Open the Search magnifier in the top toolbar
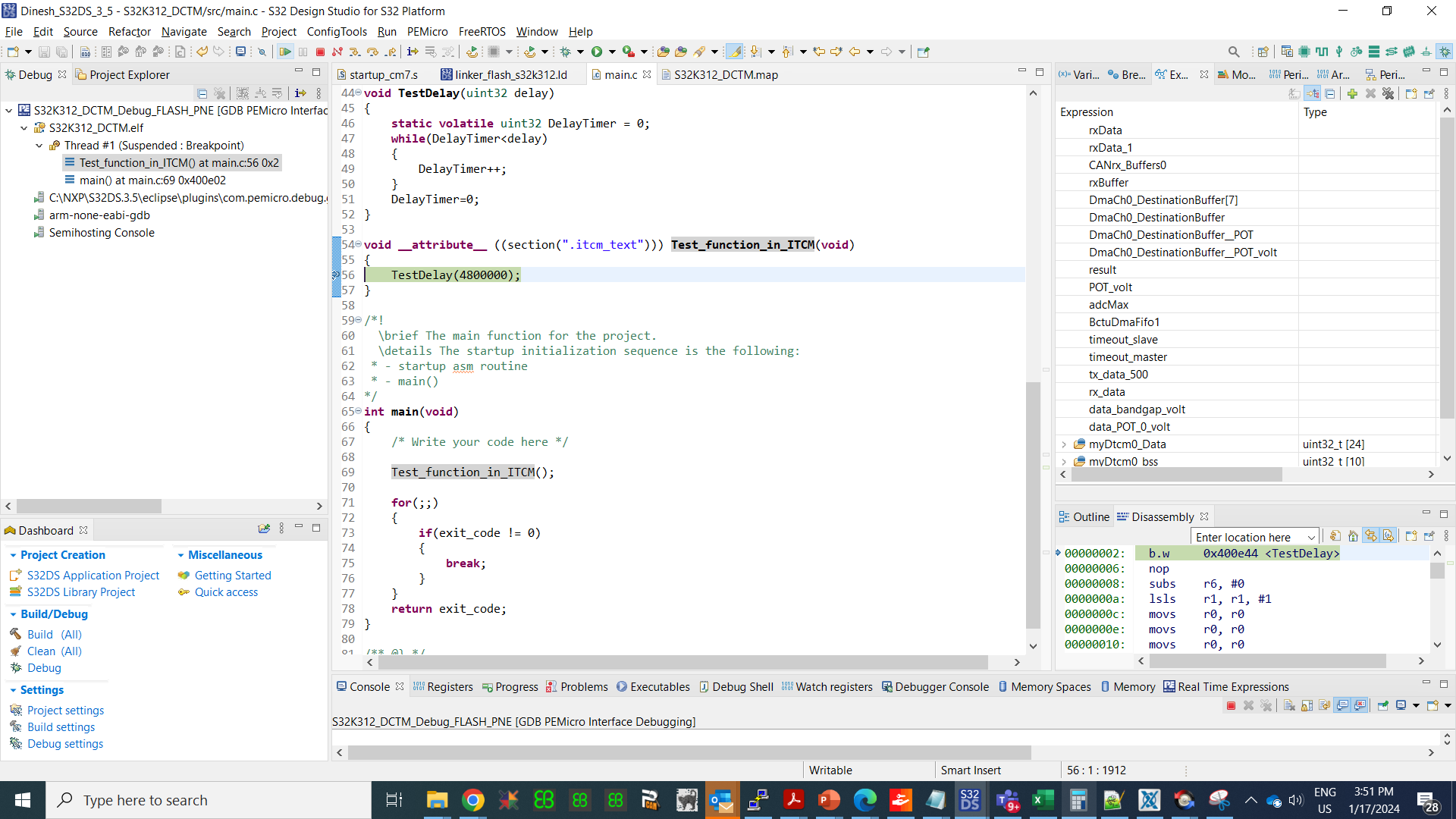The image size is (1456, 819). (1234, 52)
